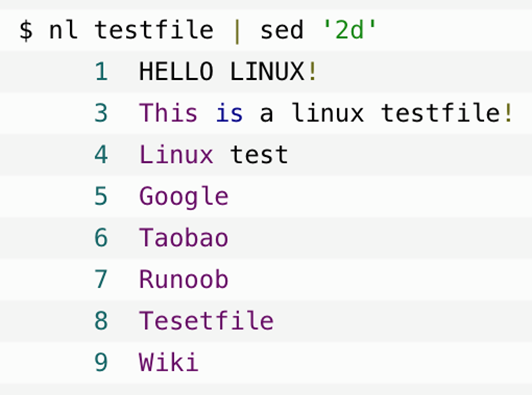Click the Runoob output line
Screen dimensions: 532x395
coord(184,279)
